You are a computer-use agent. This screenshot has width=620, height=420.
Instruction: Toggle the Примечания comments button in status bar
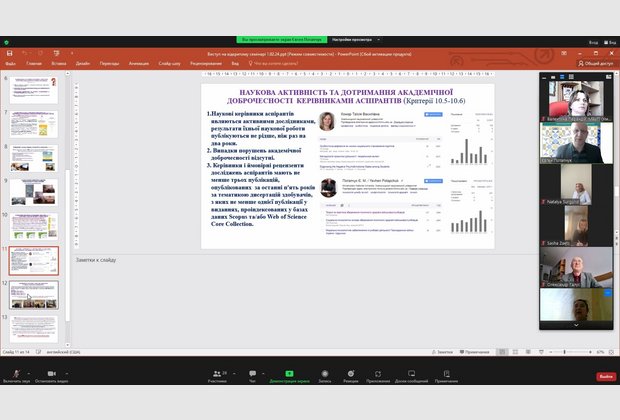[474, 352]
